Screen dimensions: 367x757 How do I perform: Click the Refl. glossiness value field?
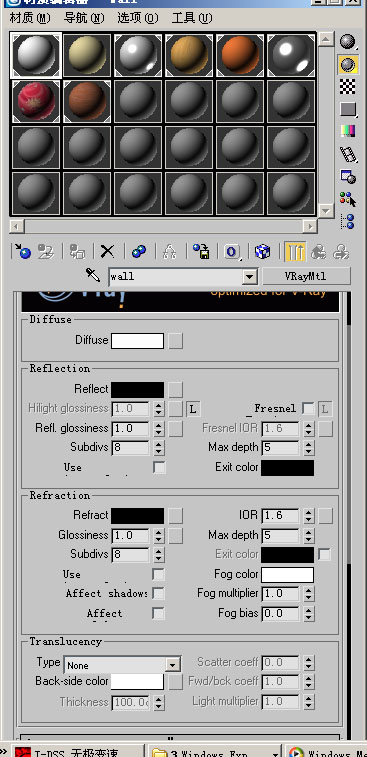[131, 429]
